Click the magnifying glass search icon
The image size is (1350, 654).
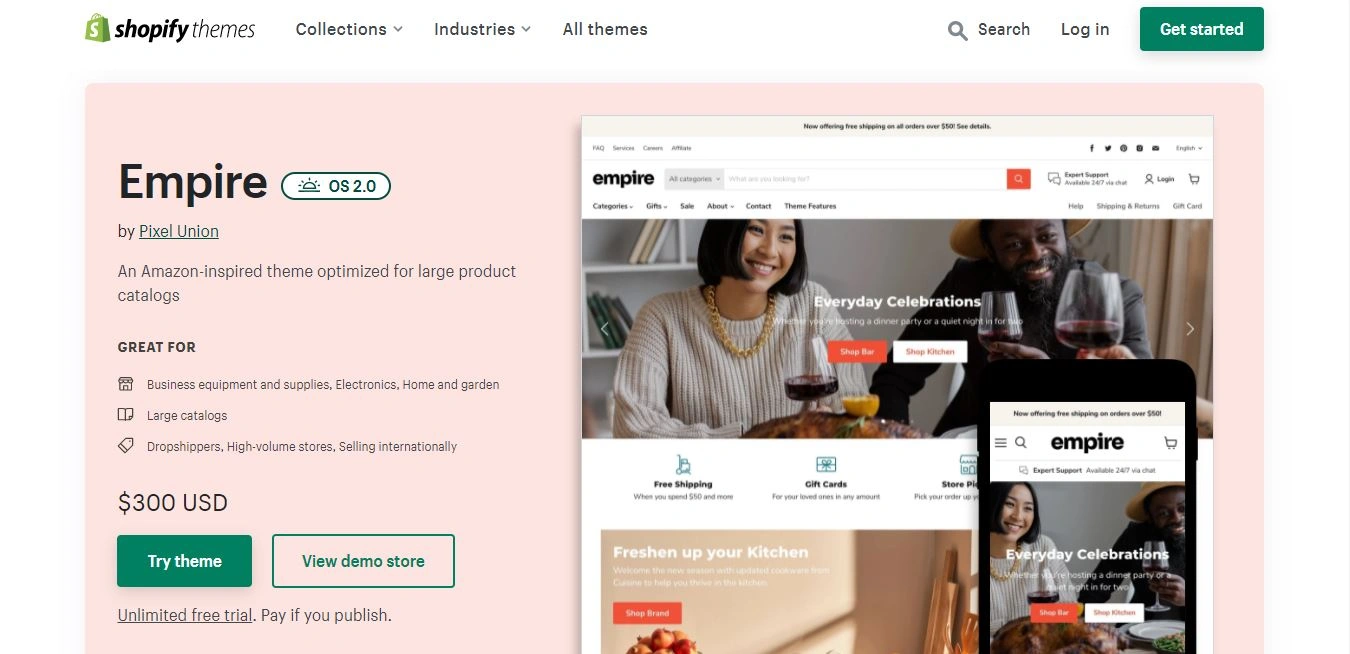(957, 30)
